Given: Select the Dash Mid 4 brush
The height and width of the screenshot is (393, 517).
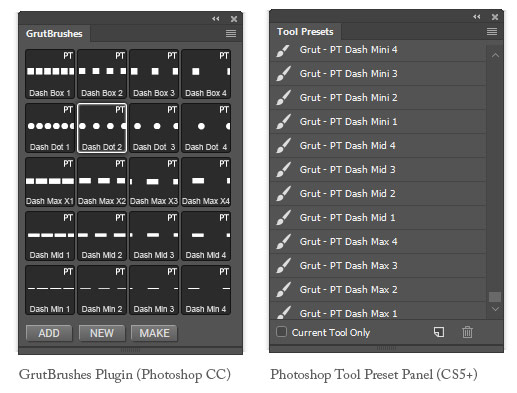Looking at the screenshot, I should (206, 236).
